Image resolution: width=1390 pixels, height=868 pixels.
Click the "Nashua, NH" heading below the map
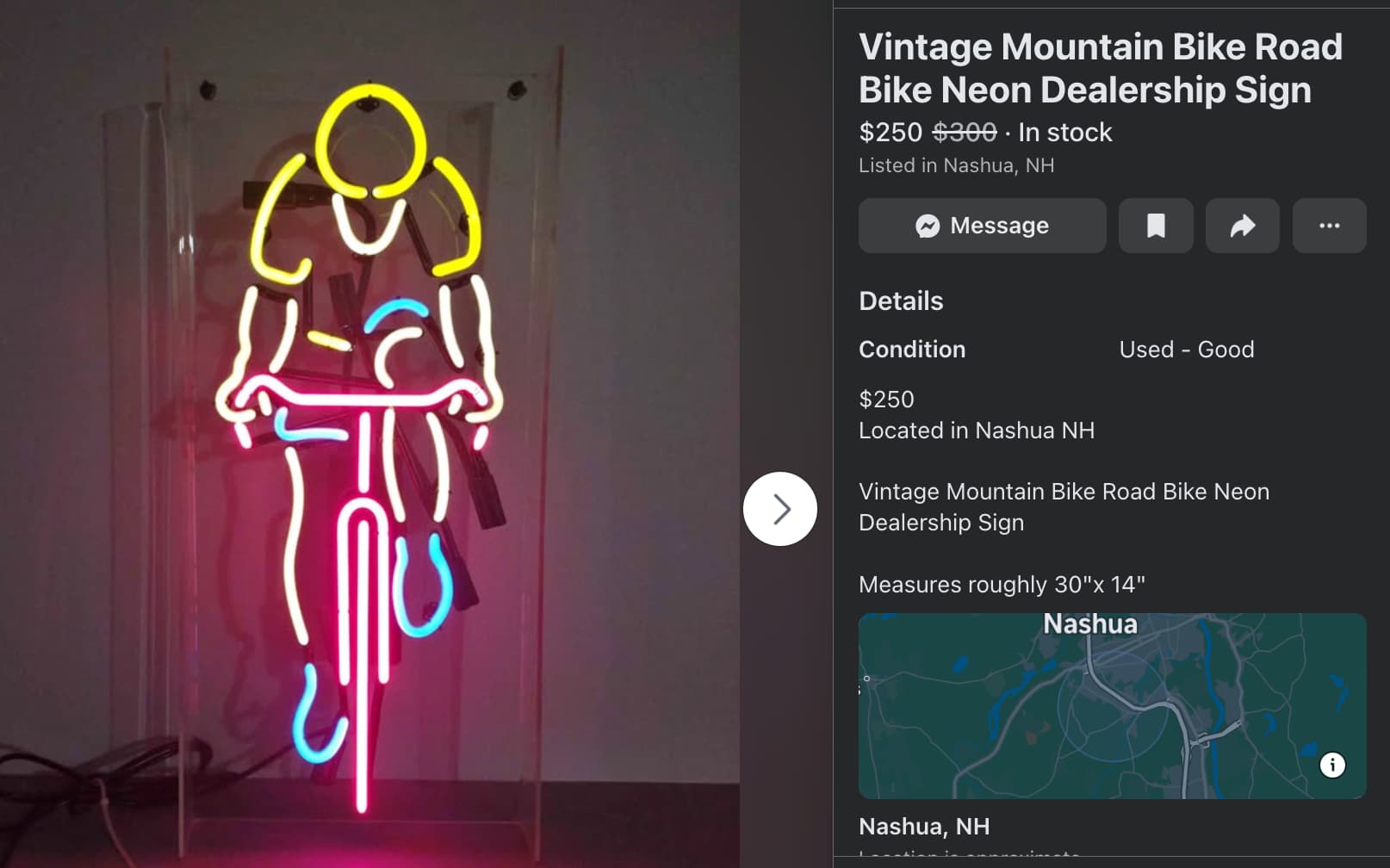tap(924, 827)
